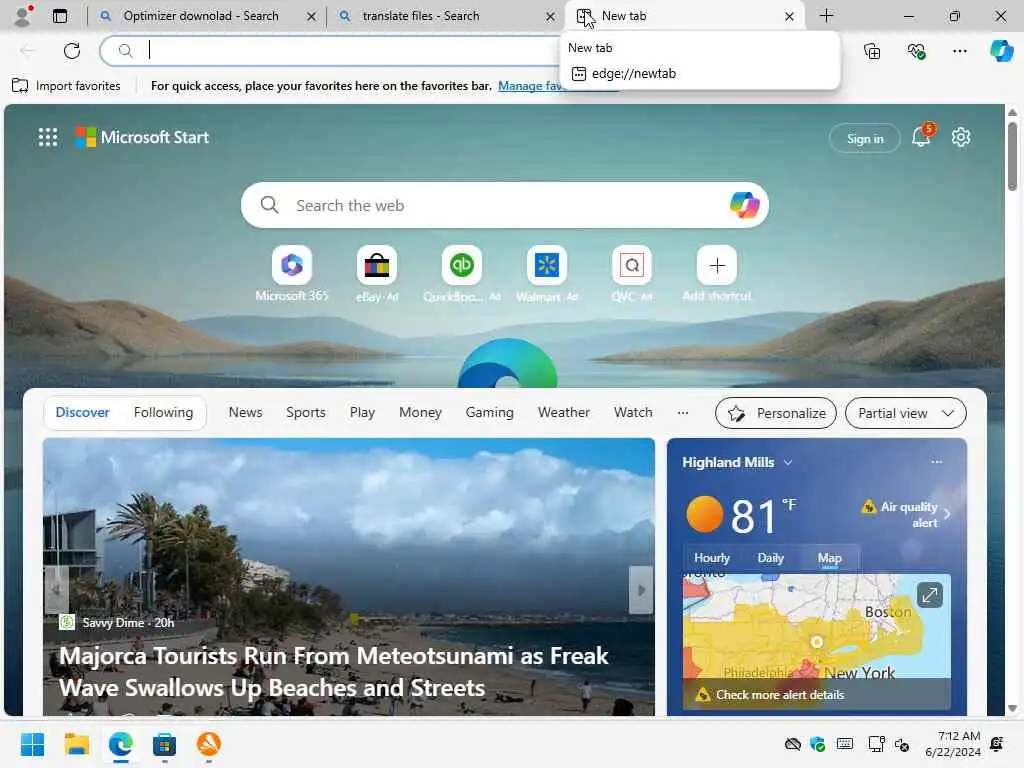Open Windows Start menu

[x=32, y=744]
